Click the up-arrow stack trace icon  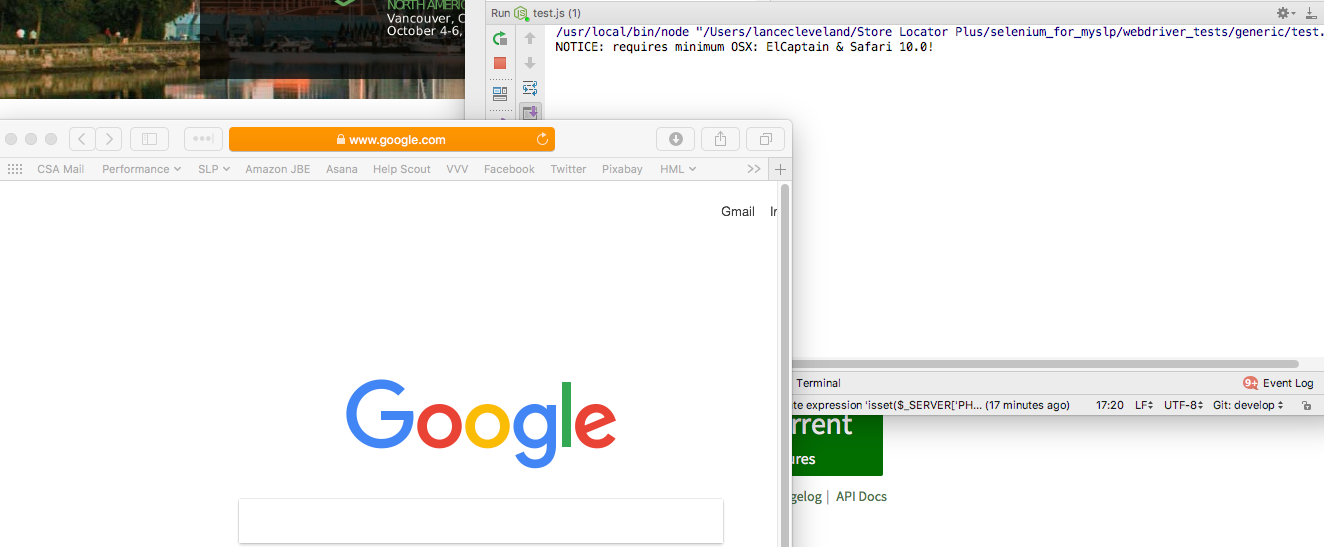(530, 38)
